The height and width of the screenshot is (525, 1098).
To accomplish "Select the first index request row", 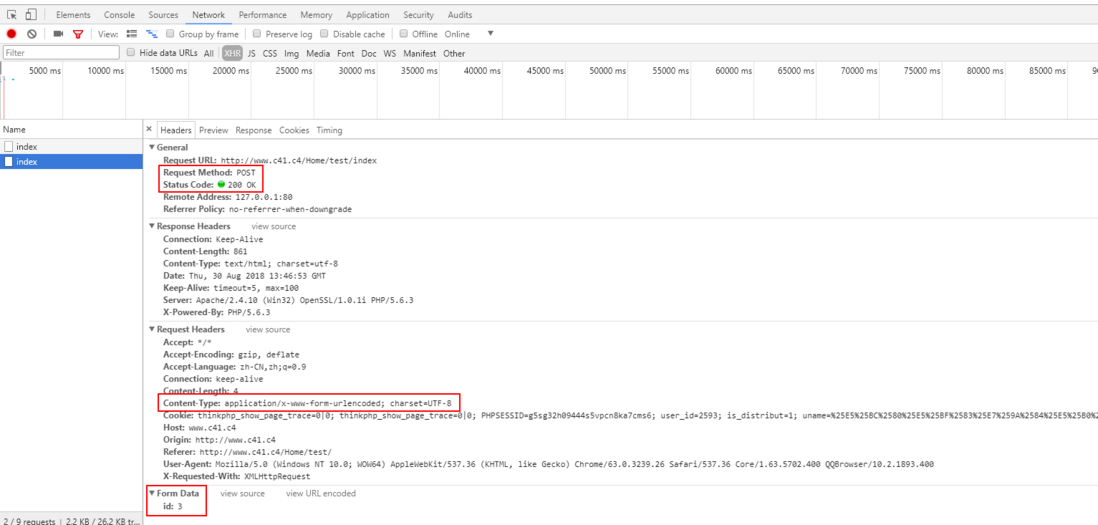I will [x=71, y=146].
